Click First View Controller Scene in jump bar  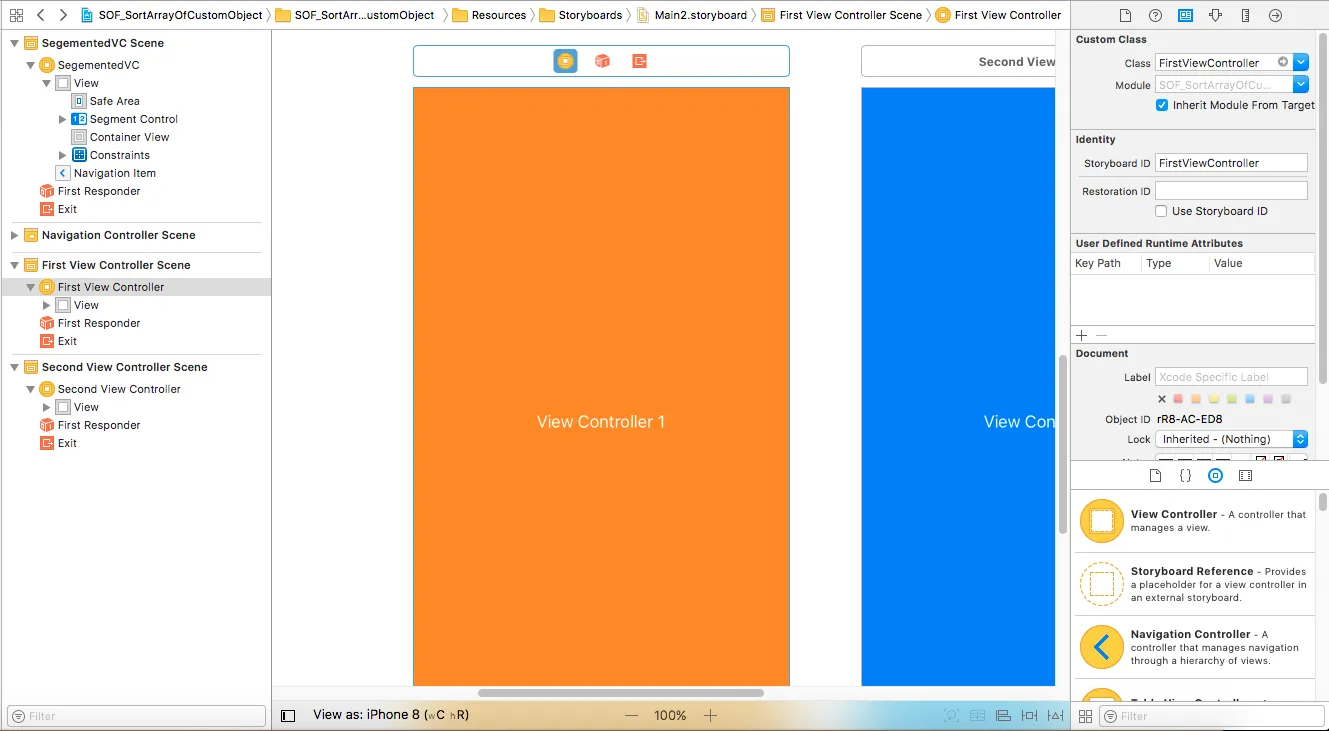coord(842,15)
